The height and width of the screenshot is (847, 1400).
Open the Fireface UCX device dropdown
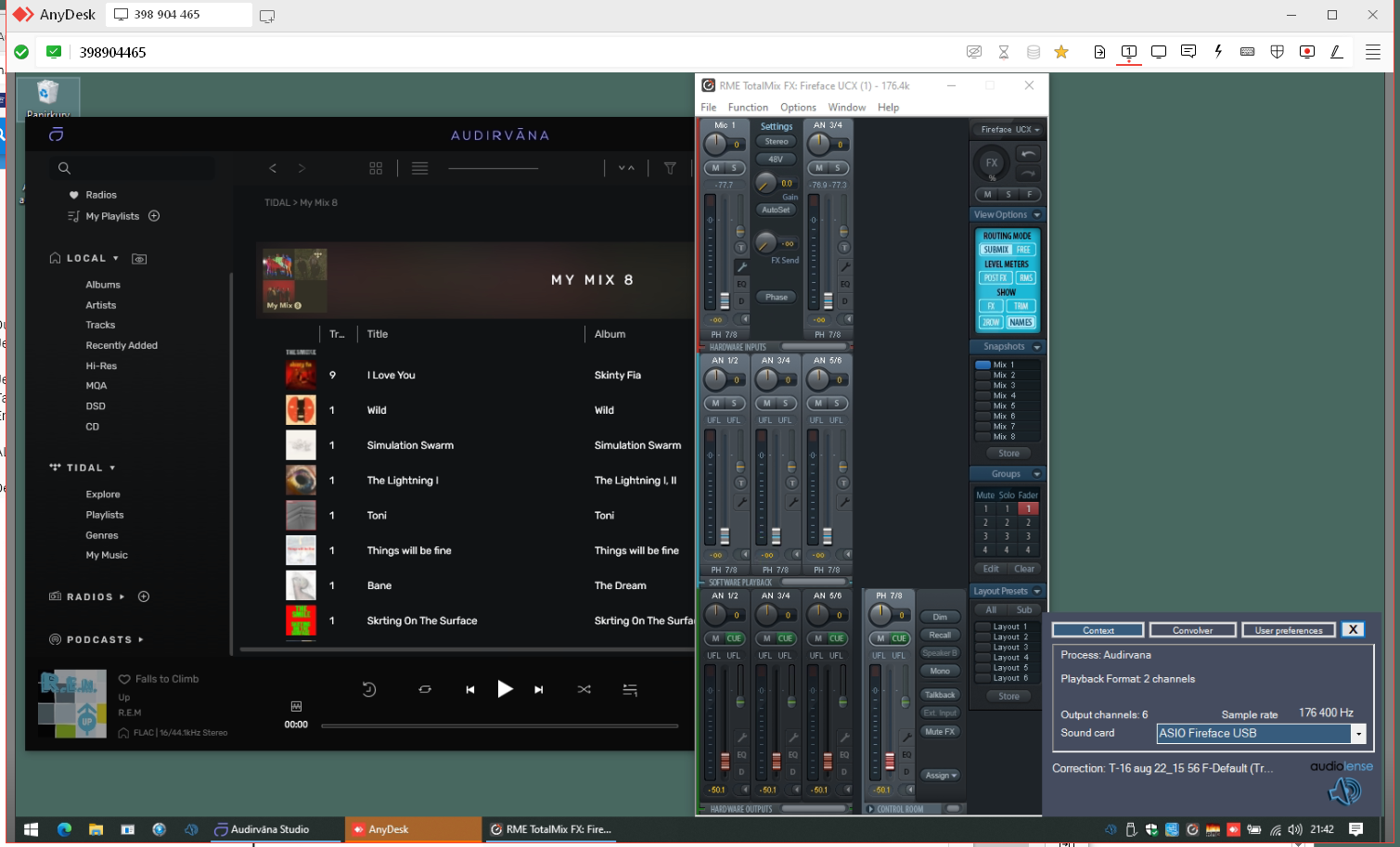[x=1008, y=130]
